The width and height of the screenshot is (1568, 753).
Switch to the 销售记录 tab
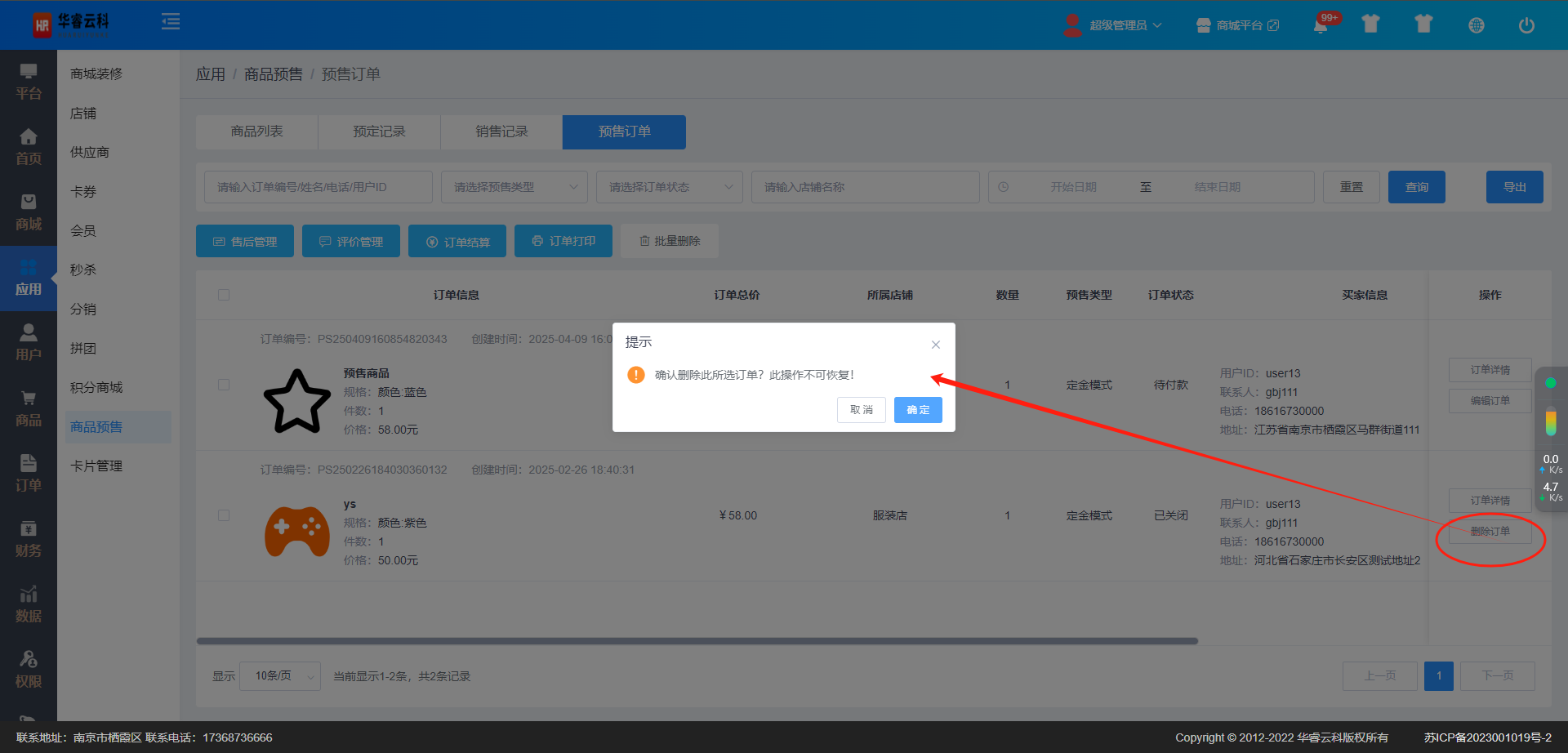(501, 131)
